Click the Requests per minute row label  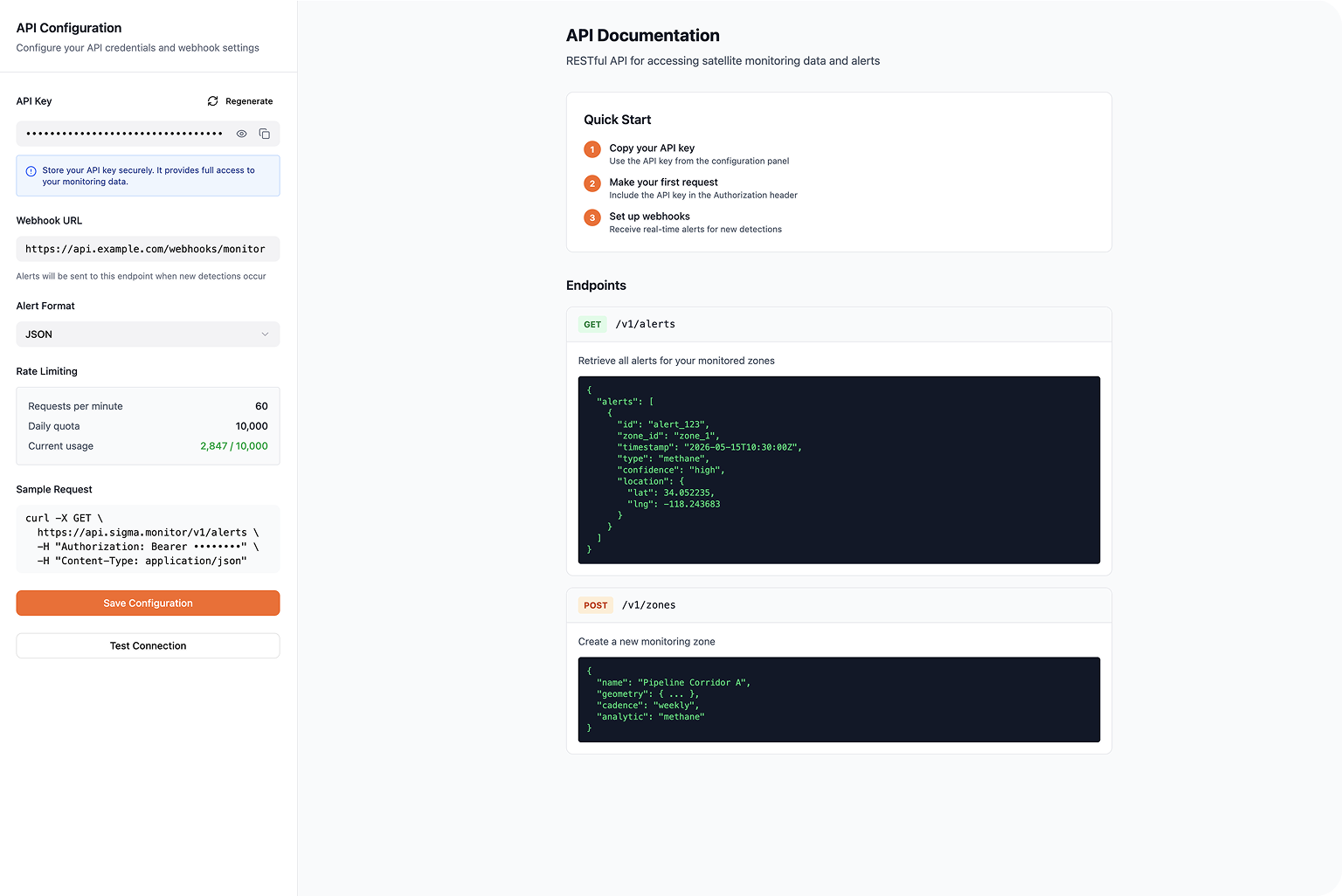tap(75, 406)
